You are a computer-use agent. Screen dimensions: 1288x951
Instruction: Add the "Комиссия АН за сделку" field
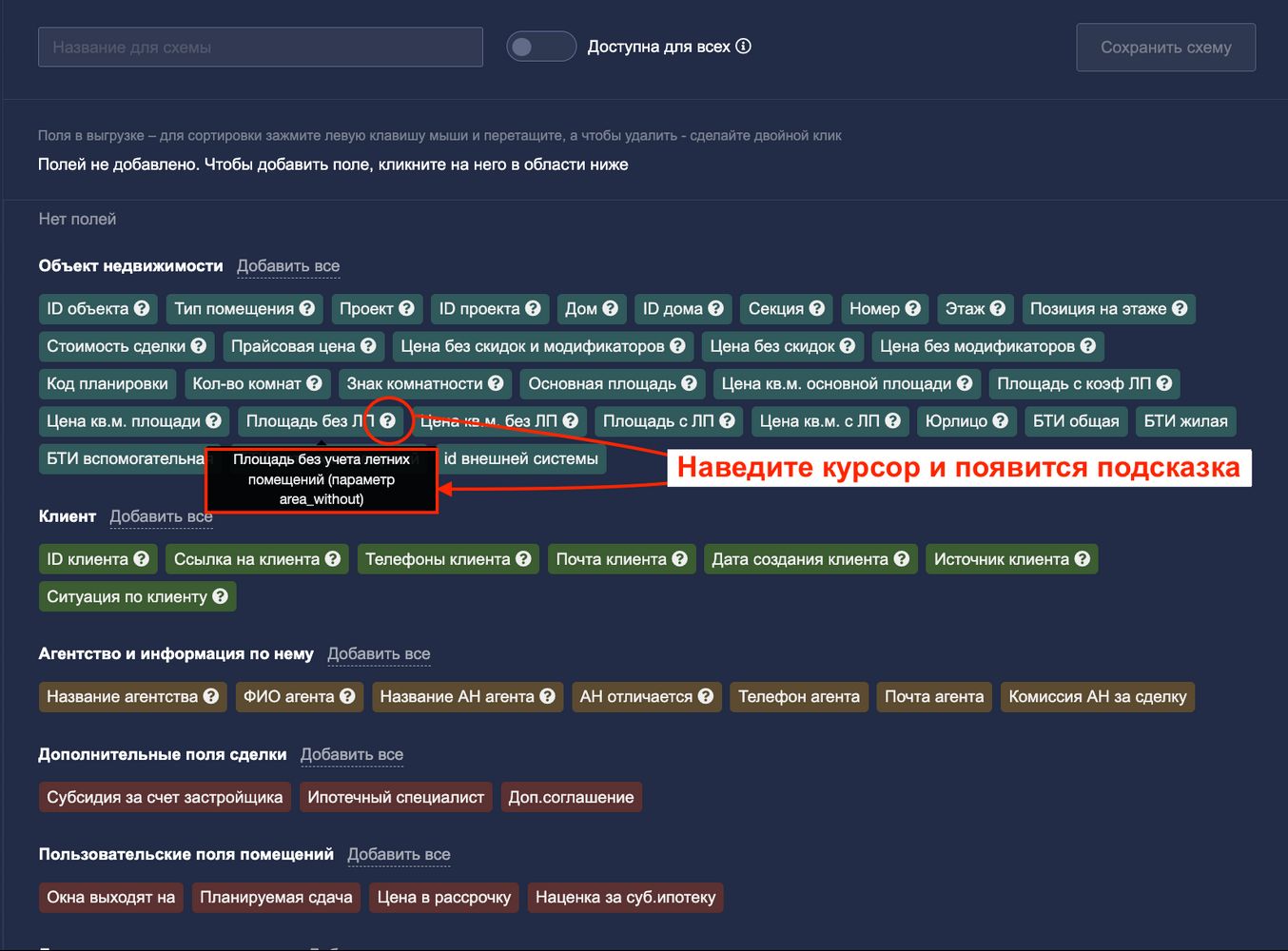pyautogui.click(x=1098, y=696)
